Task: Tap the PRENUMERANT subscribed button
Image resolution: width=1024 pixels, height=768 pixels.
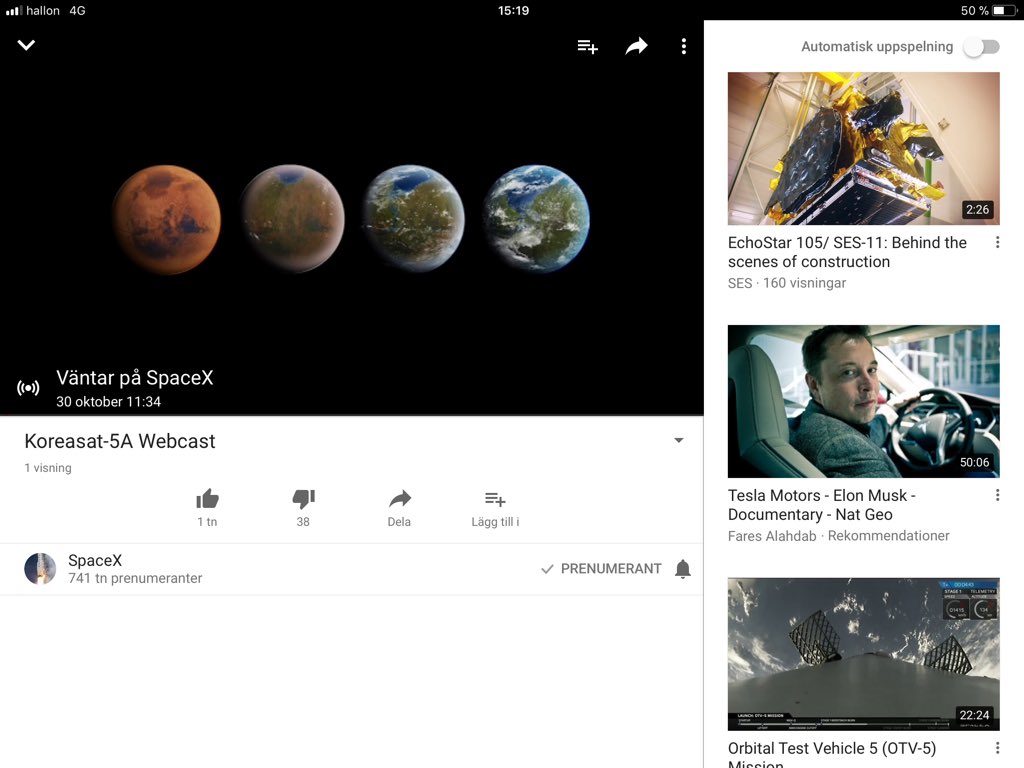Action: 601,569
